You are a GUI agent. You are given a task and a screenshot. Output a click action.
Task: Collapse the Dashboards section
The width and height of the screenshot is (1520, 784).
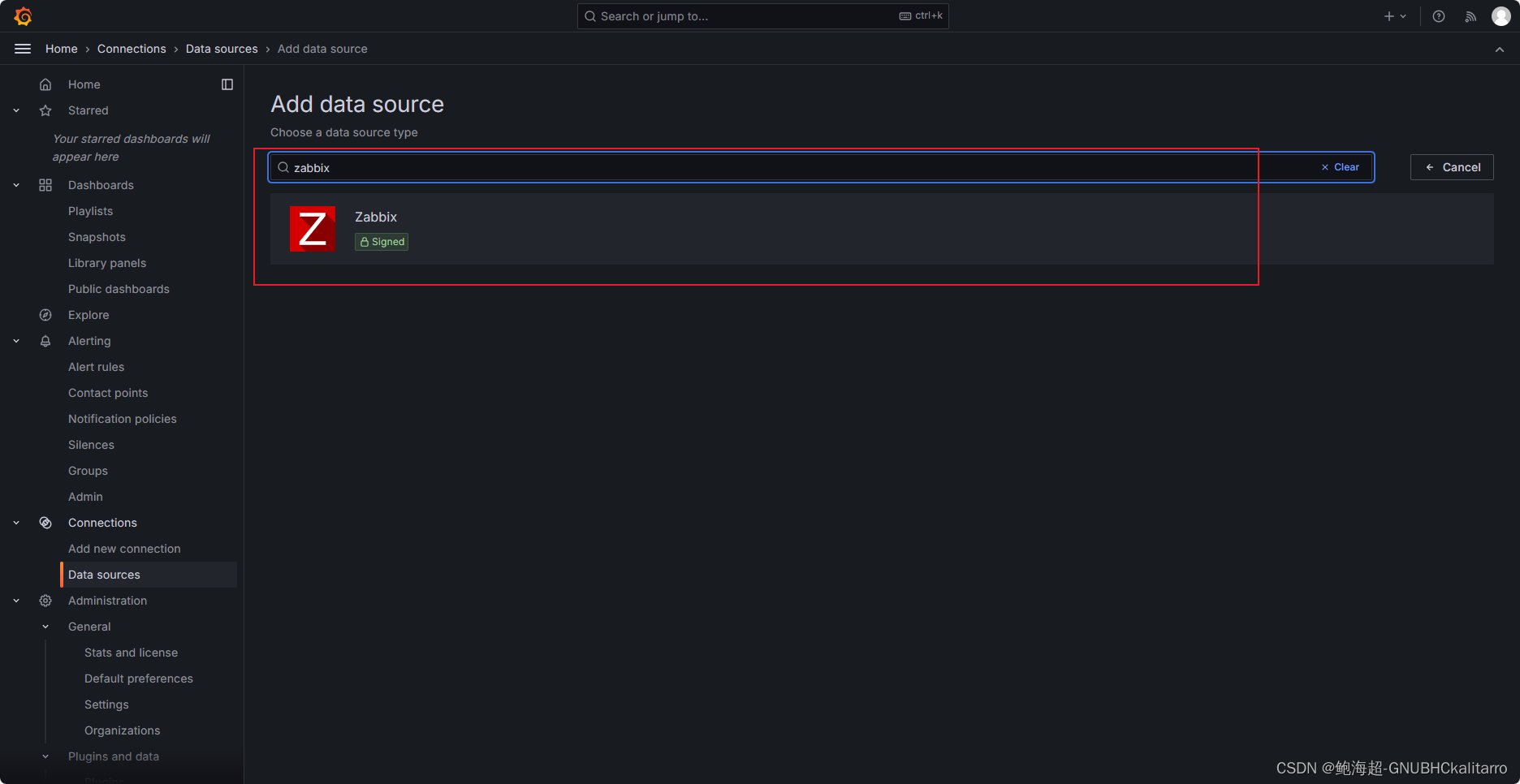pyautogui.click(x=16, y=185)
